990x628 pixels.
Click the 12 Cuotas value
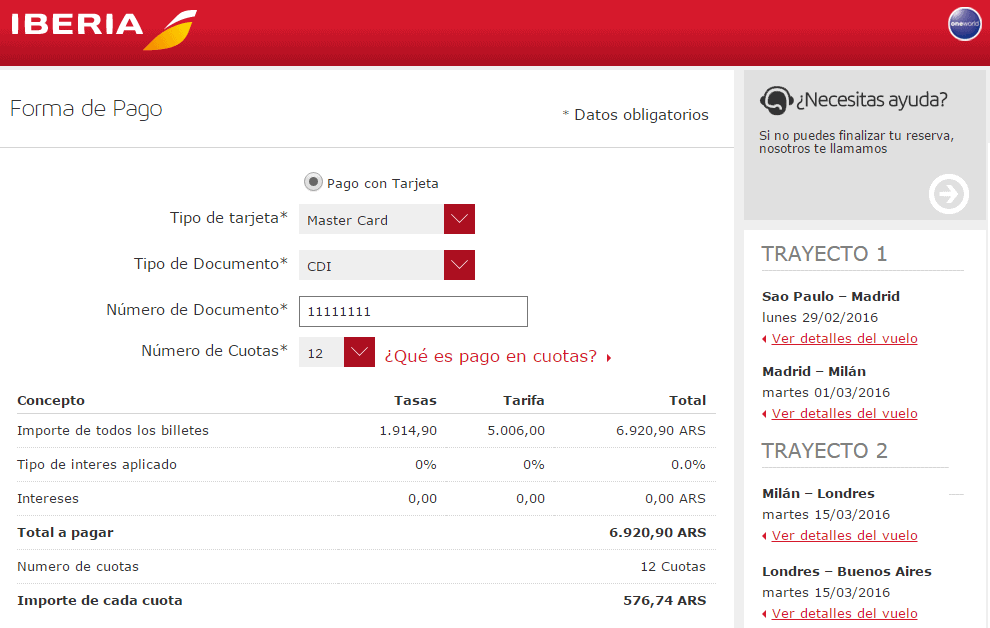point(673,566)
